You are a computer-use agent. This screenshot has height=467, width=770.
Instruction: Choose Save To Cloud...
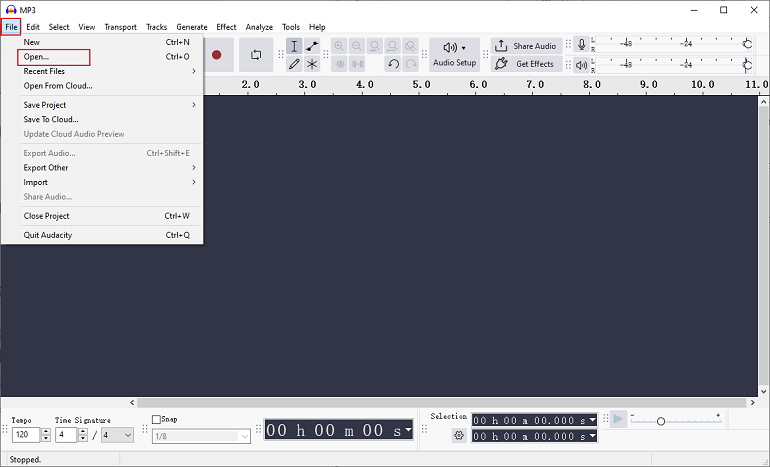click(103, 119)
